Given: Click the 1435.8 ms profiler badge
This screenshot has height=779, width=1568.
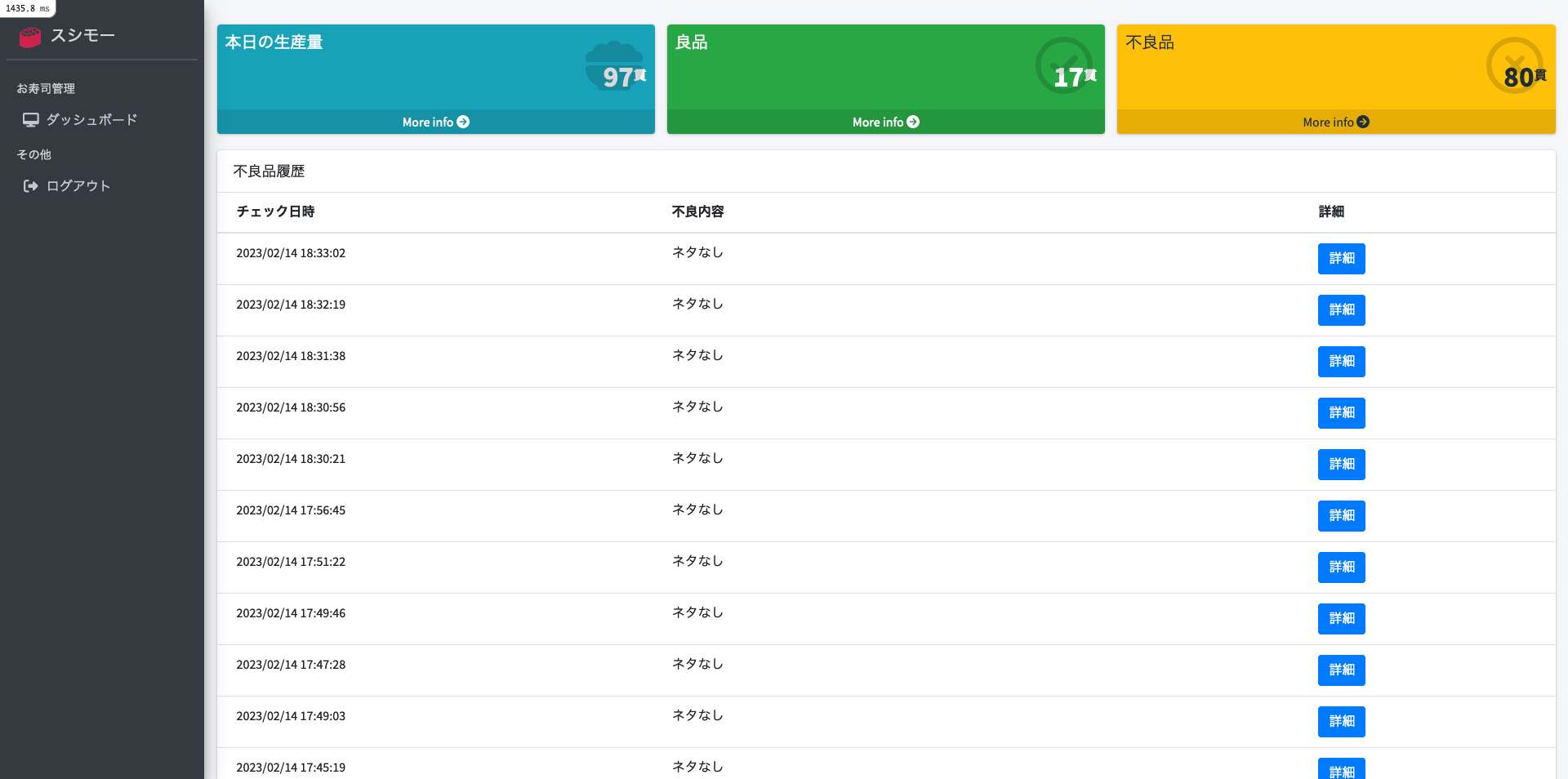Looking at the screenshot, I should (28, 8).
